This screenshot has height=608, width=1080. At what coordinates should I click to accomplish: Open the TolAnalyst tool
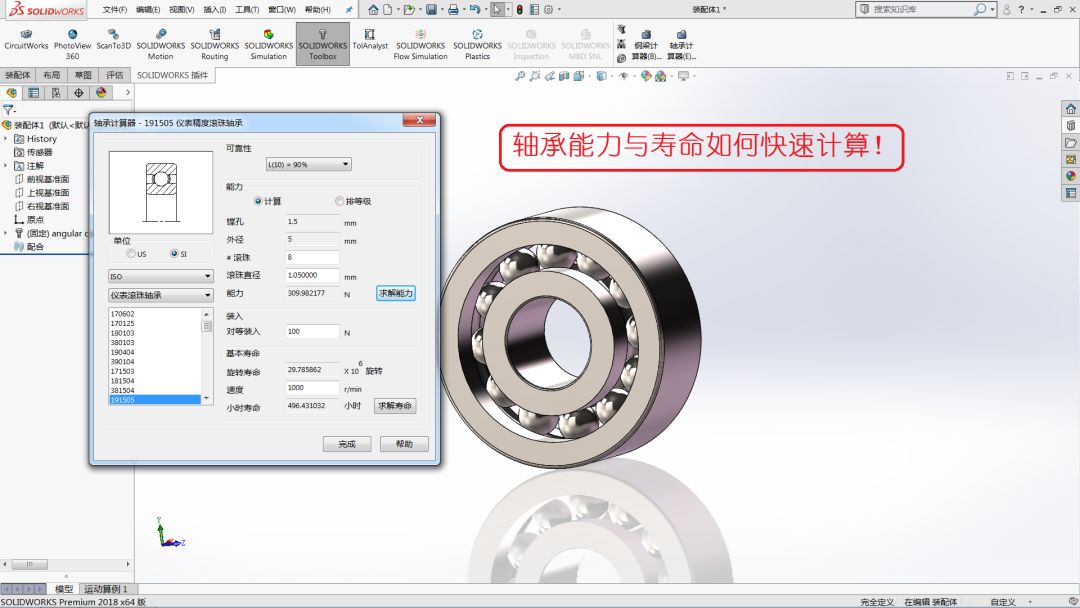[x=370, y=44]
